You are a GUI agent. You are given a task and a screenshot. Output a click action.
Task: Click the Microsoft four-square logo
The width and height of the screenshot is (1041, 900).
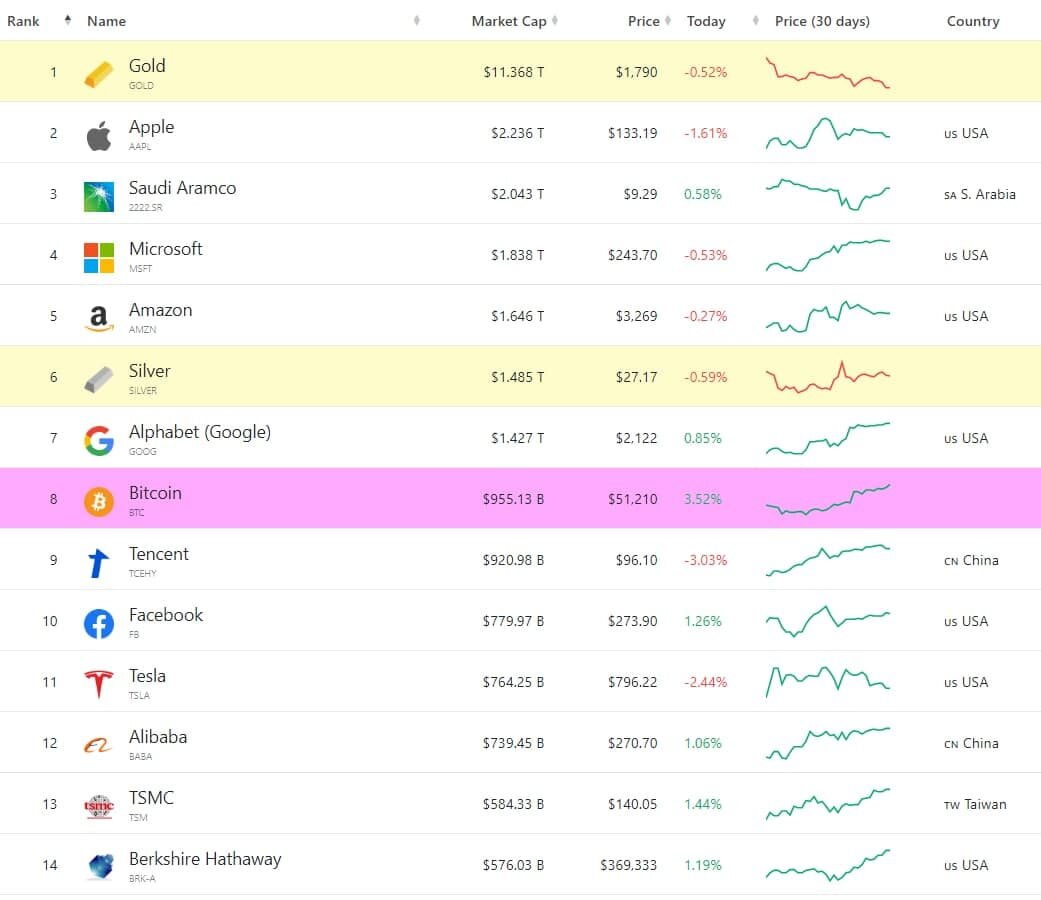click(98, 258)
